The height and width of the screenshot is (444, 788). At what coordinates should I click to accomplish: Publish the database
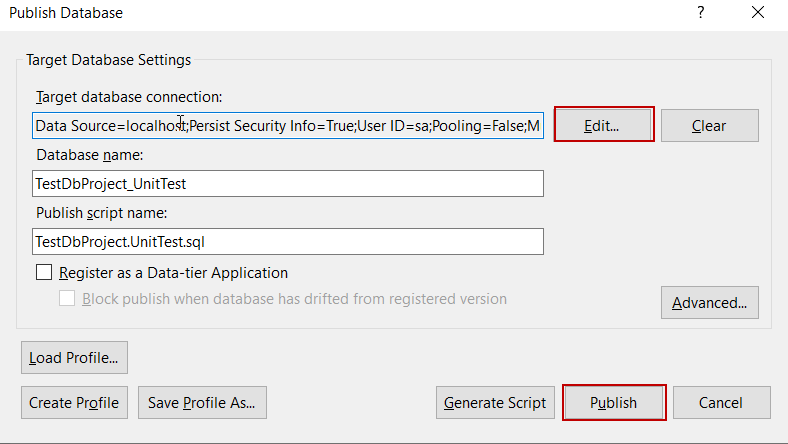(614, 403)
